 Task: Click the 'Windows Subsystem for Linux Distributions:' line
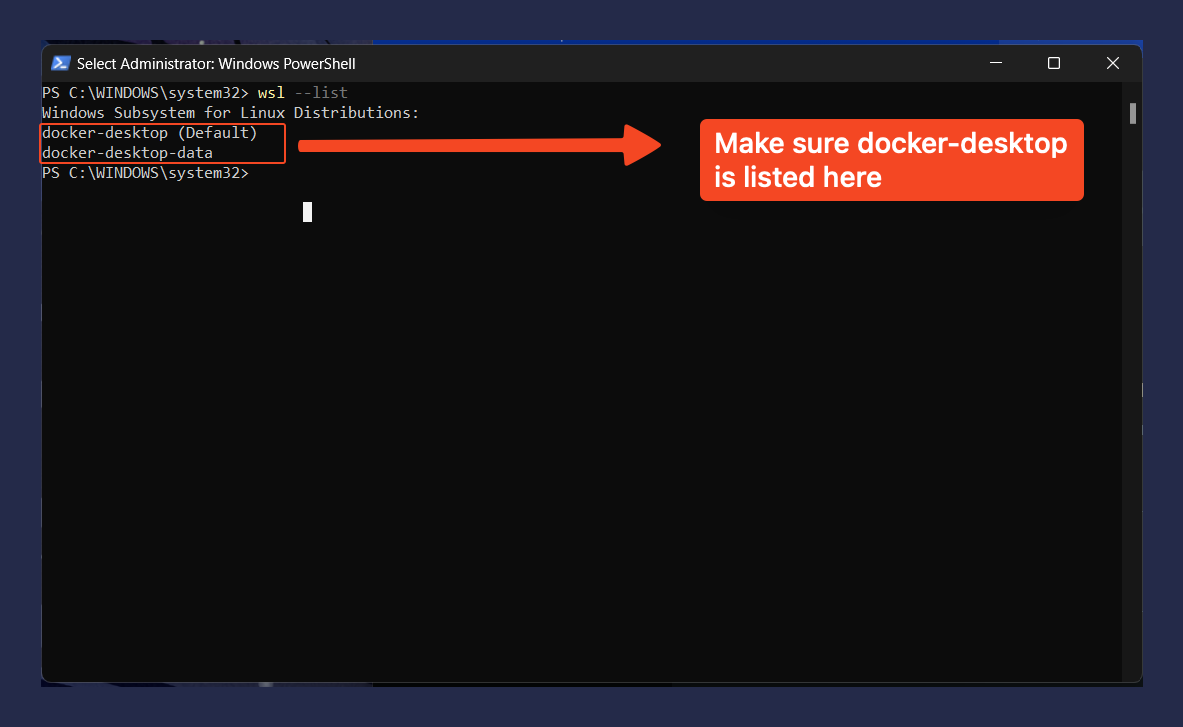230,113
